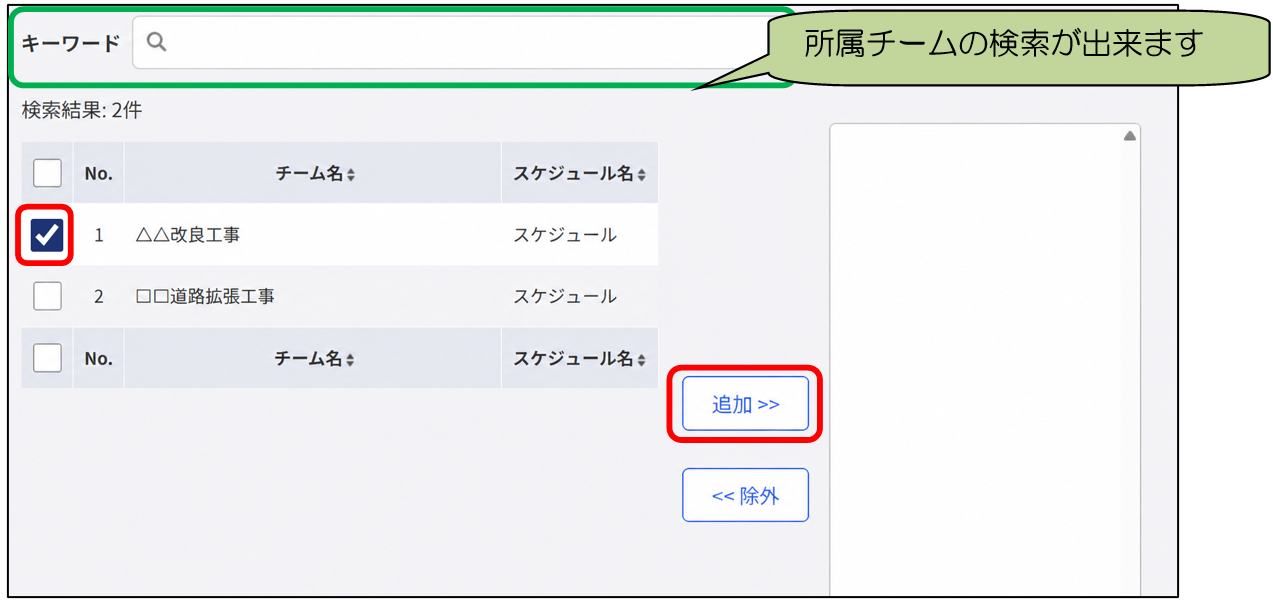Toggle select-all checkbox in bottom header
Viewport: 1273px width, 600px height.
click(x=47, y=358)
